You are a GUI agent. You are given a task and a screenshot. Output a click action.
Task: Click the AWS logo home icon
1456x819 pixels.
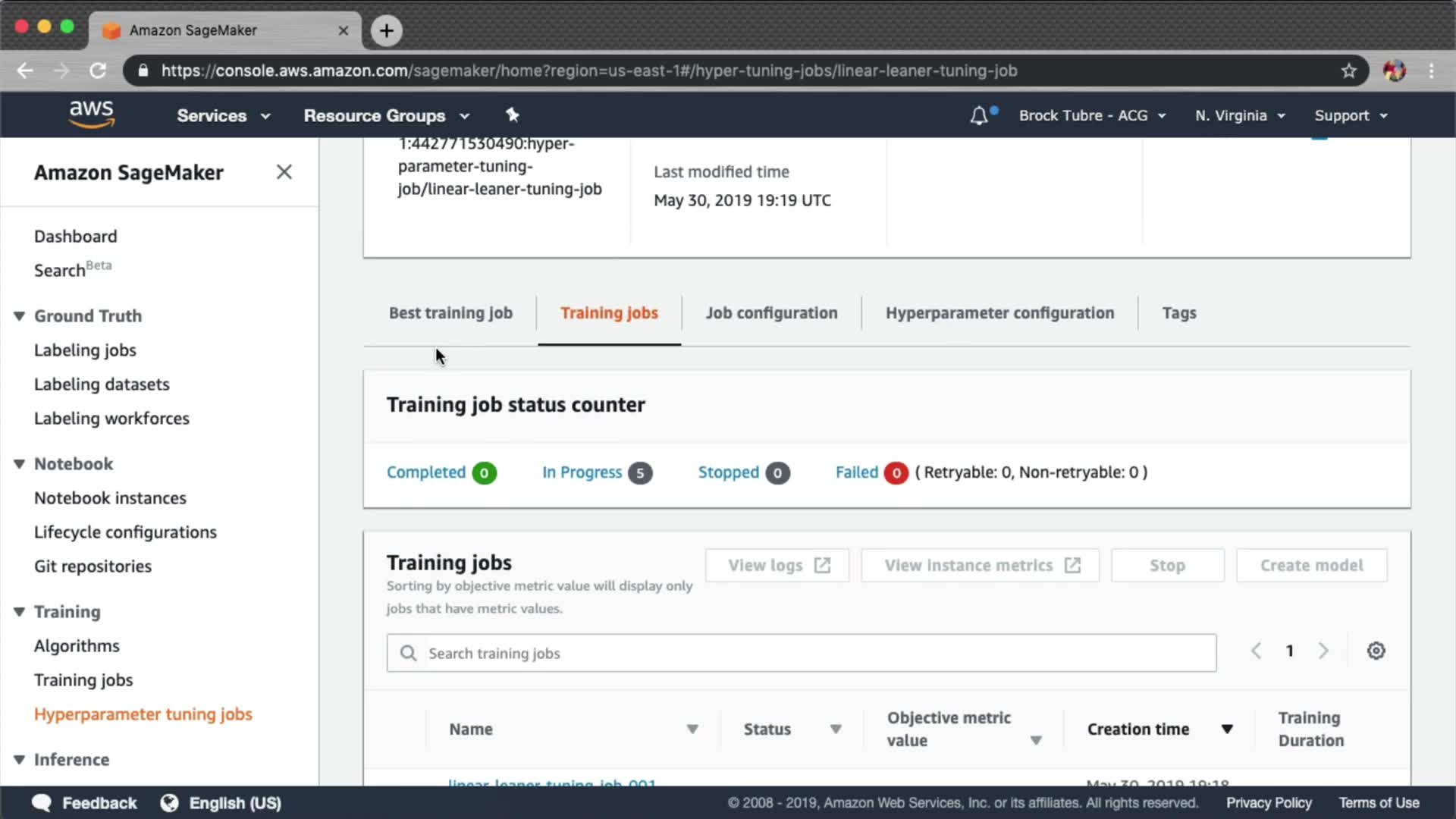92,115
